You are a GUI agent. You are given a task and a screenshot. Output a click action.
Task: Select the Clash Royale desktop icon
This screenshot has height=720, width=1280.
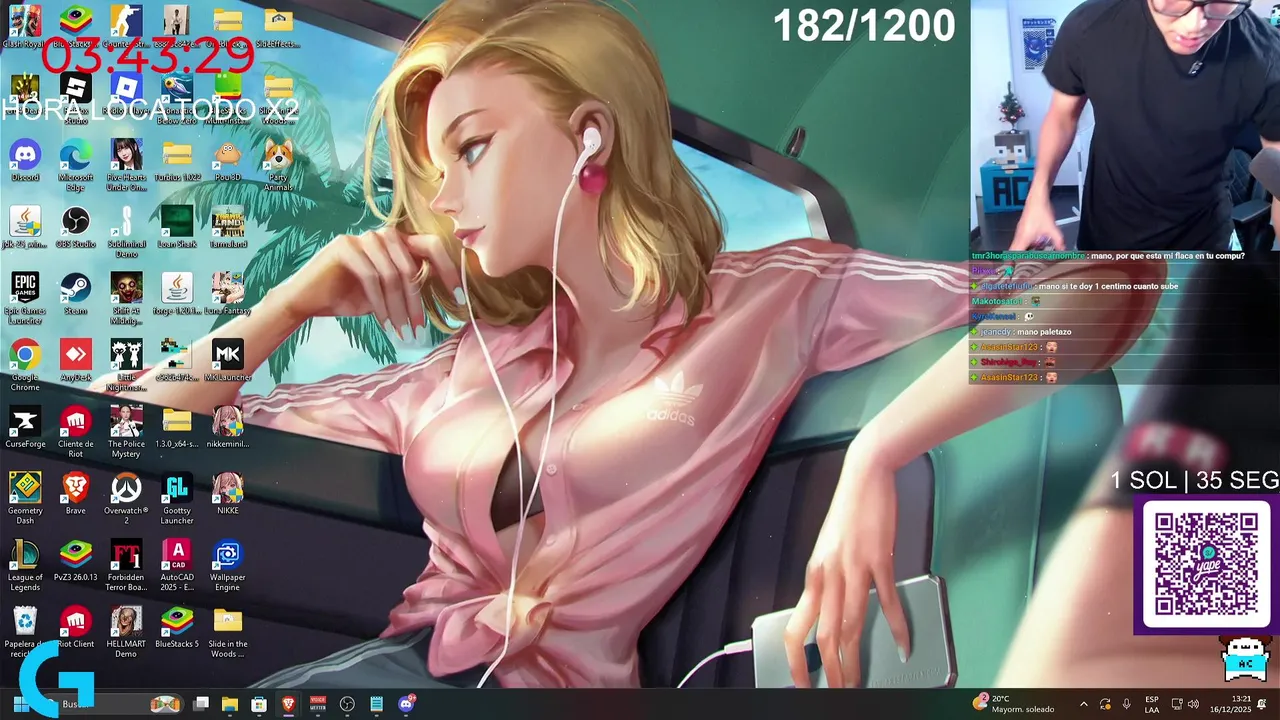click(25, 27)
